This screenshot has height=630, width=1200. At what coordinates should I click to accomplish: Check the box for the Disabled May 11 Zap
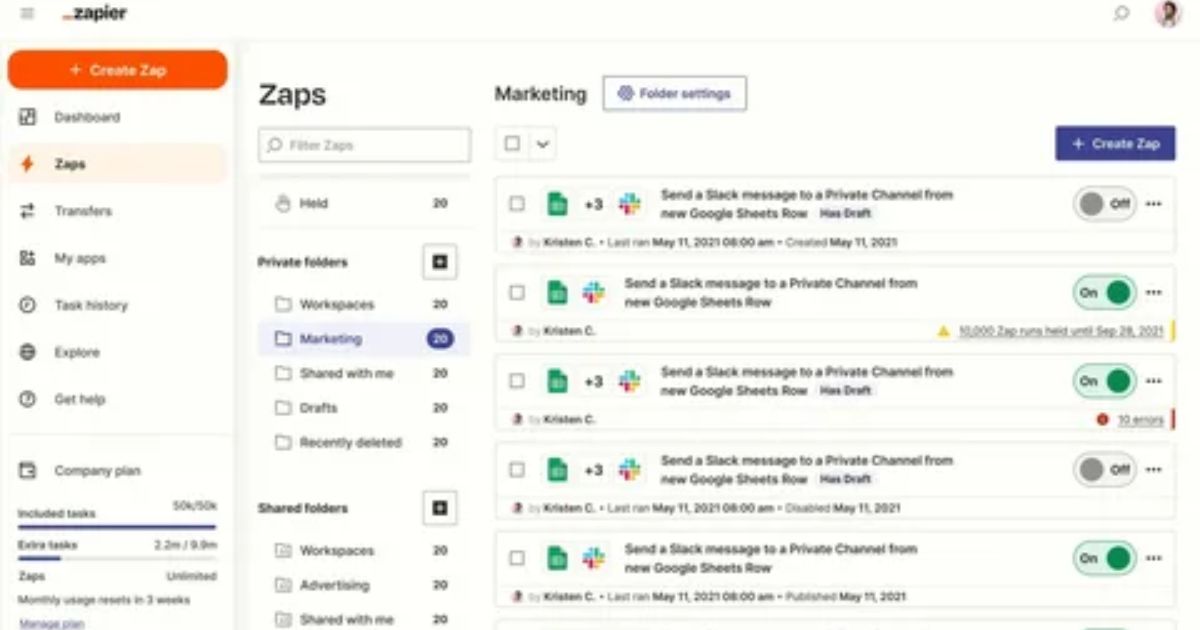click(x=517, y=469)
